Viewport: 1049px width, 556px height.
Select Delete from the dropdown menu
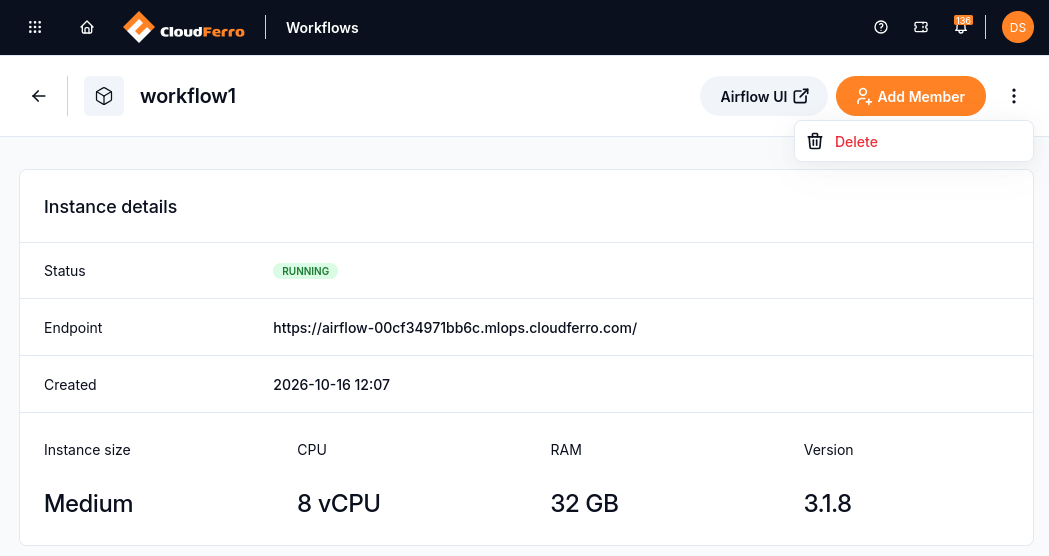(x=913, y=141)
